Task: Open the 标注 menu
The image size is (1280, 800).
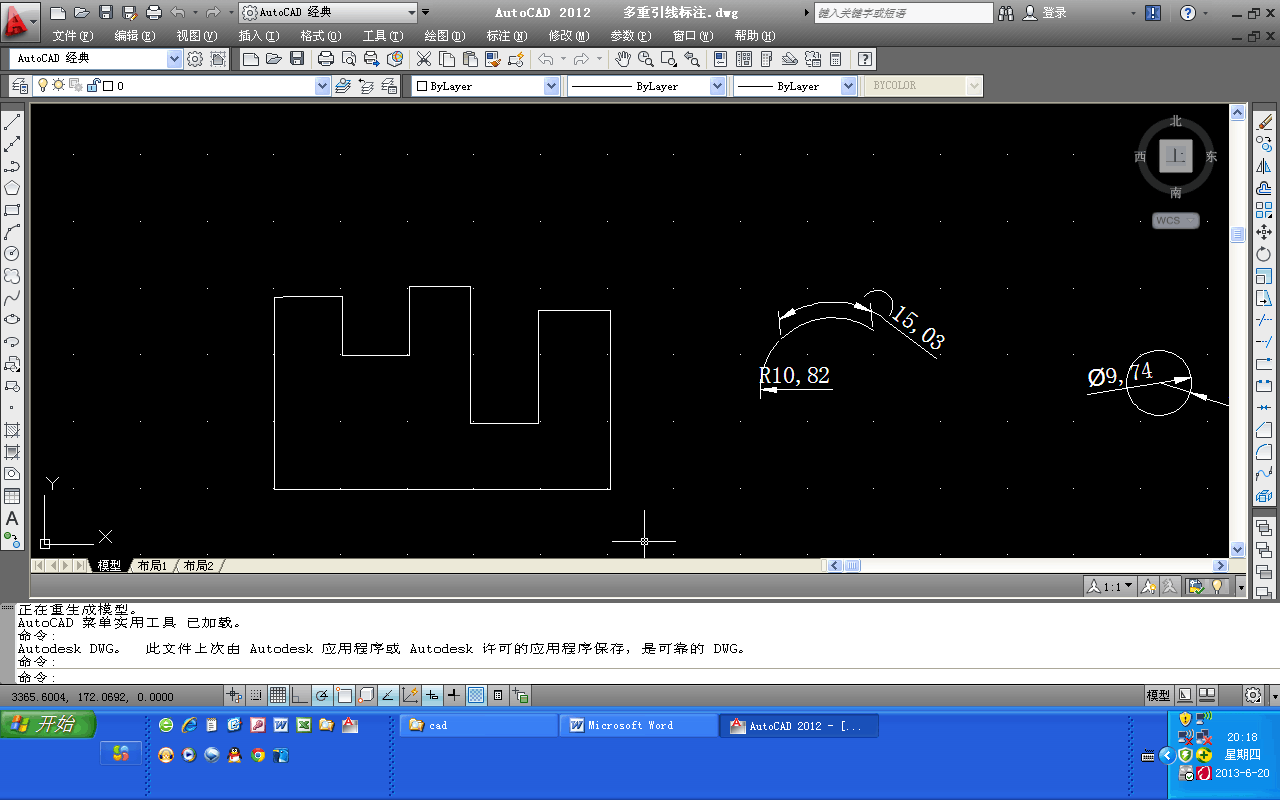Action: (506, 36)
